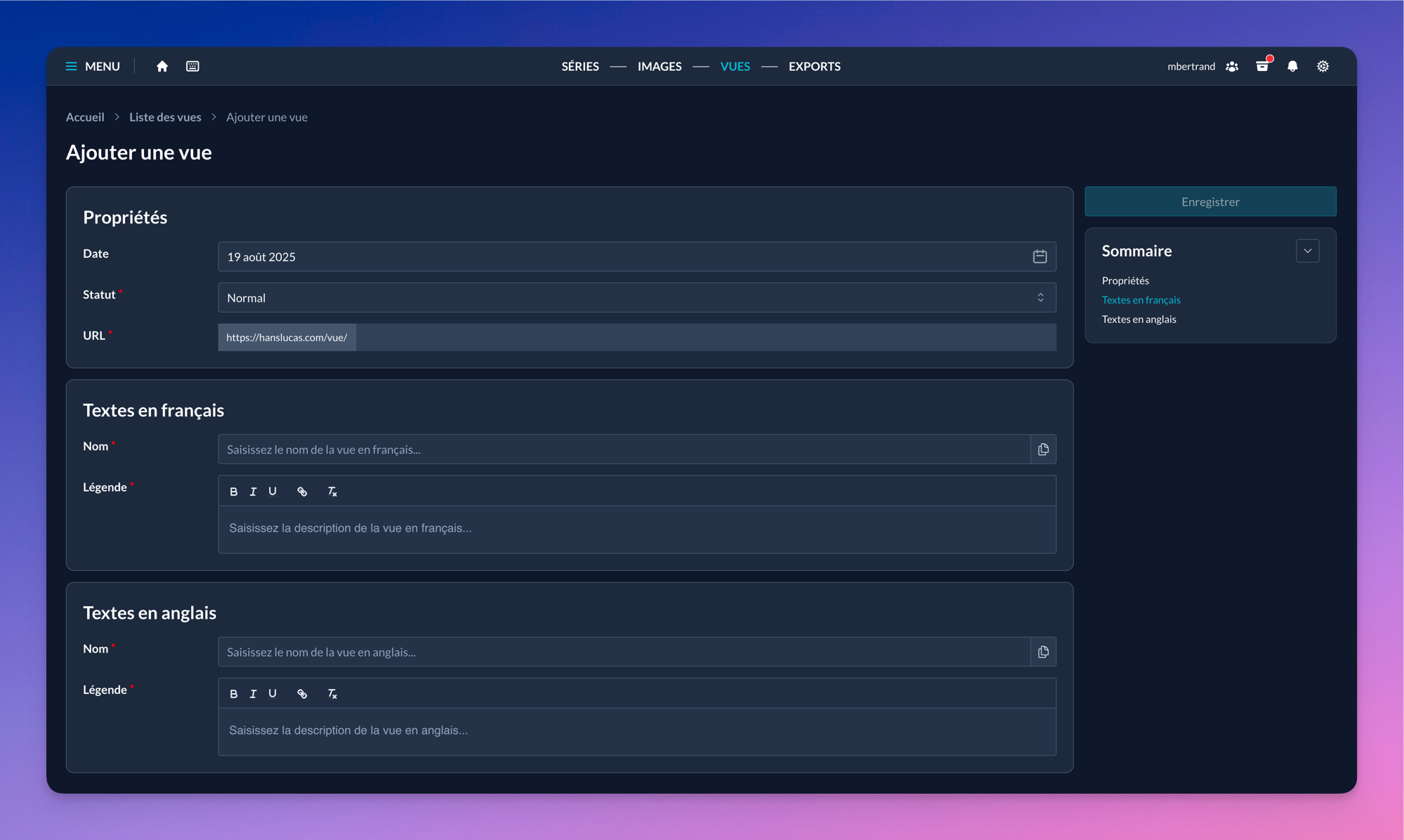This screenshot has width=1404, height=840.
Task: Copy the English Nom field icon
Action: coord(1043,652)
